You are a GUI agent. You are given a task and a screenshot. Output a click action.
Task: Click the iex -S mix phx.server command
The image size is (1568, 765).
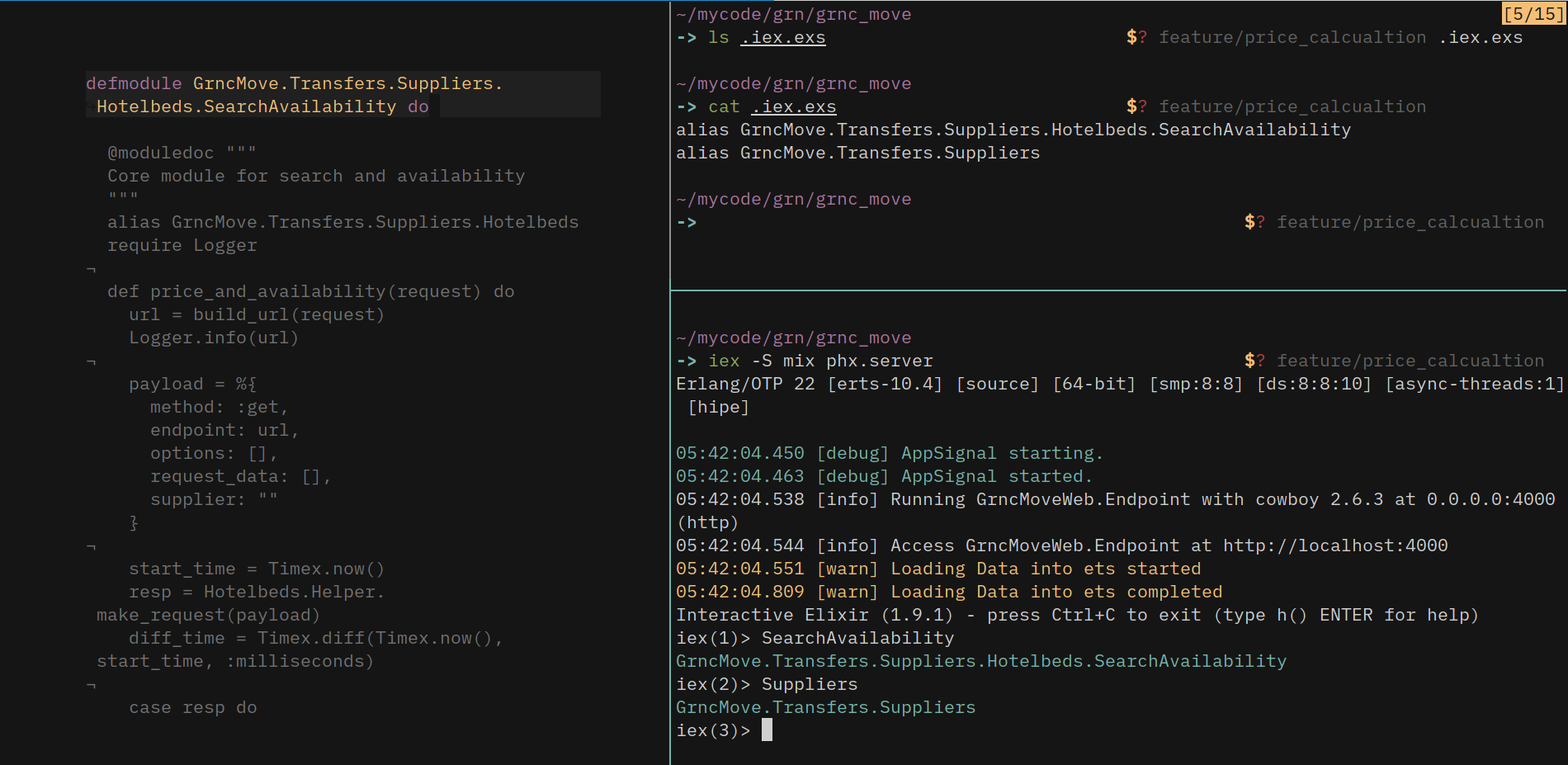820,361
